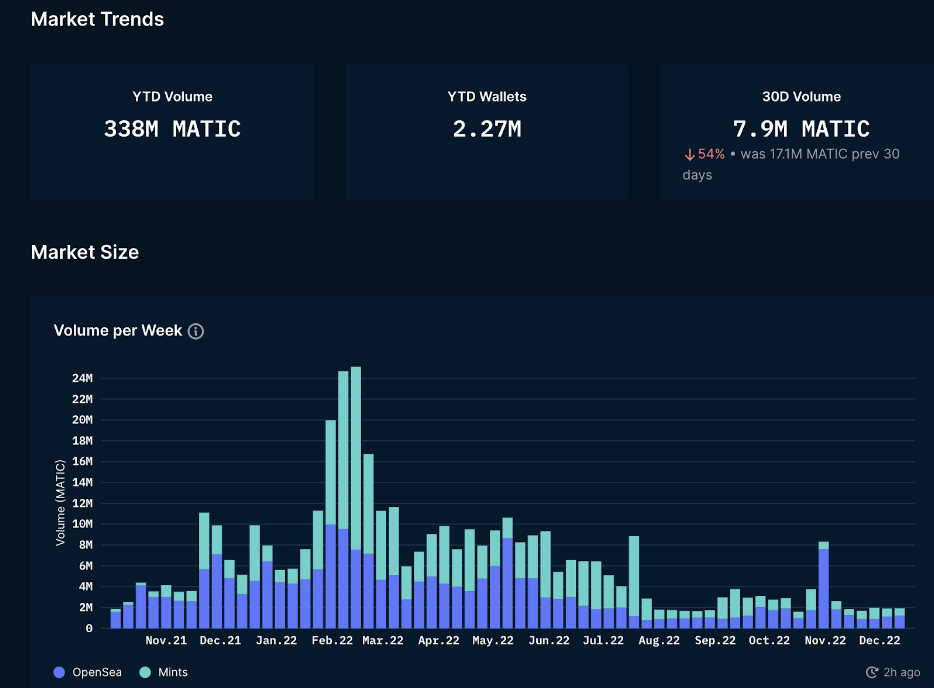Click the blue OpenSea legend dot
The image size is (934, 688).
click(59, 673)
